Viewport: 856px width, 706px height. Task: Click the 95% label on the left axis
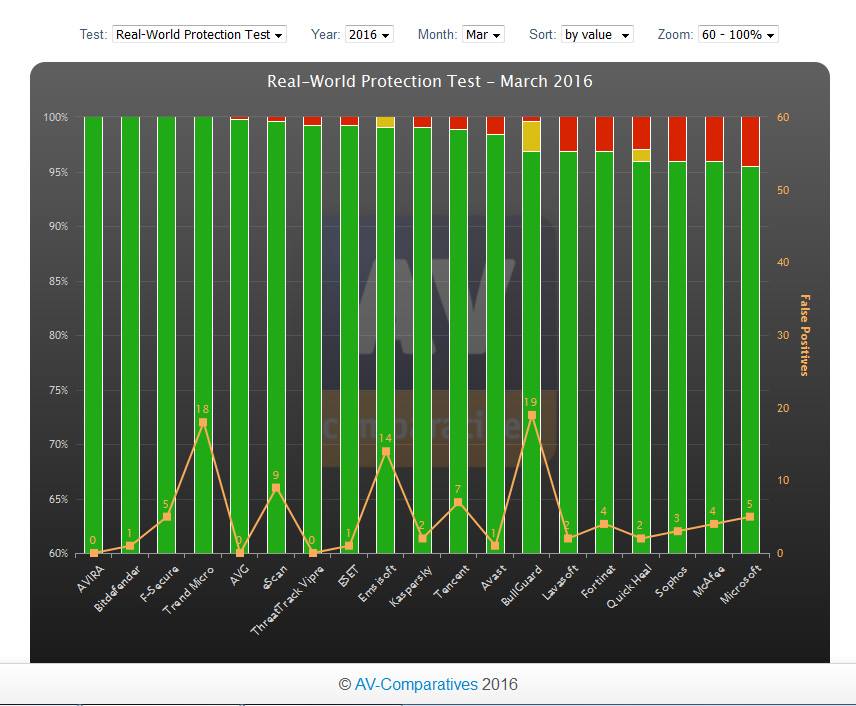tap(58, 172)
